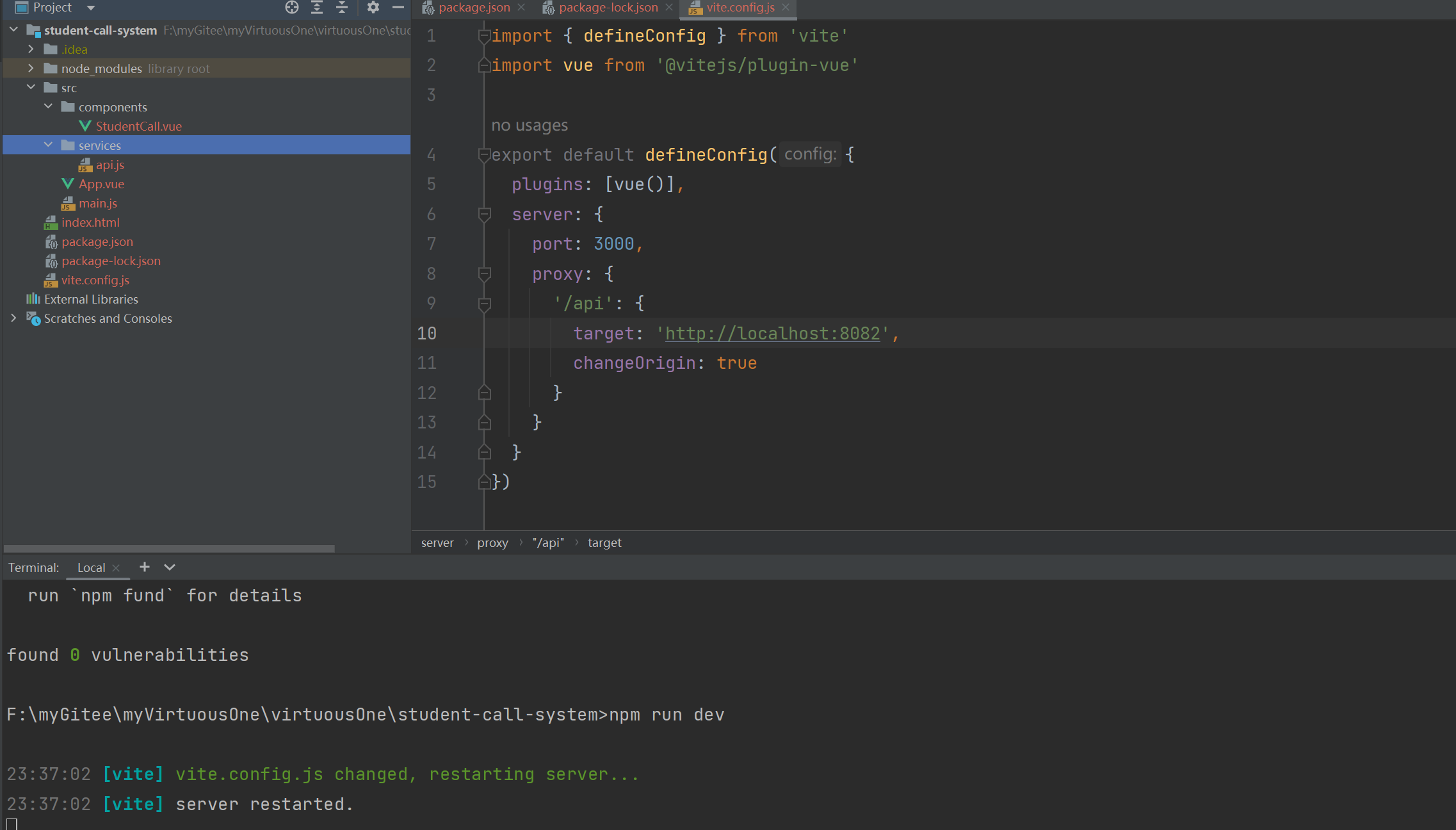Image resolution: width=1456 pixels, height=830 pixels.
Task: Fold the export default block at line 4
Action: (485, 155)
